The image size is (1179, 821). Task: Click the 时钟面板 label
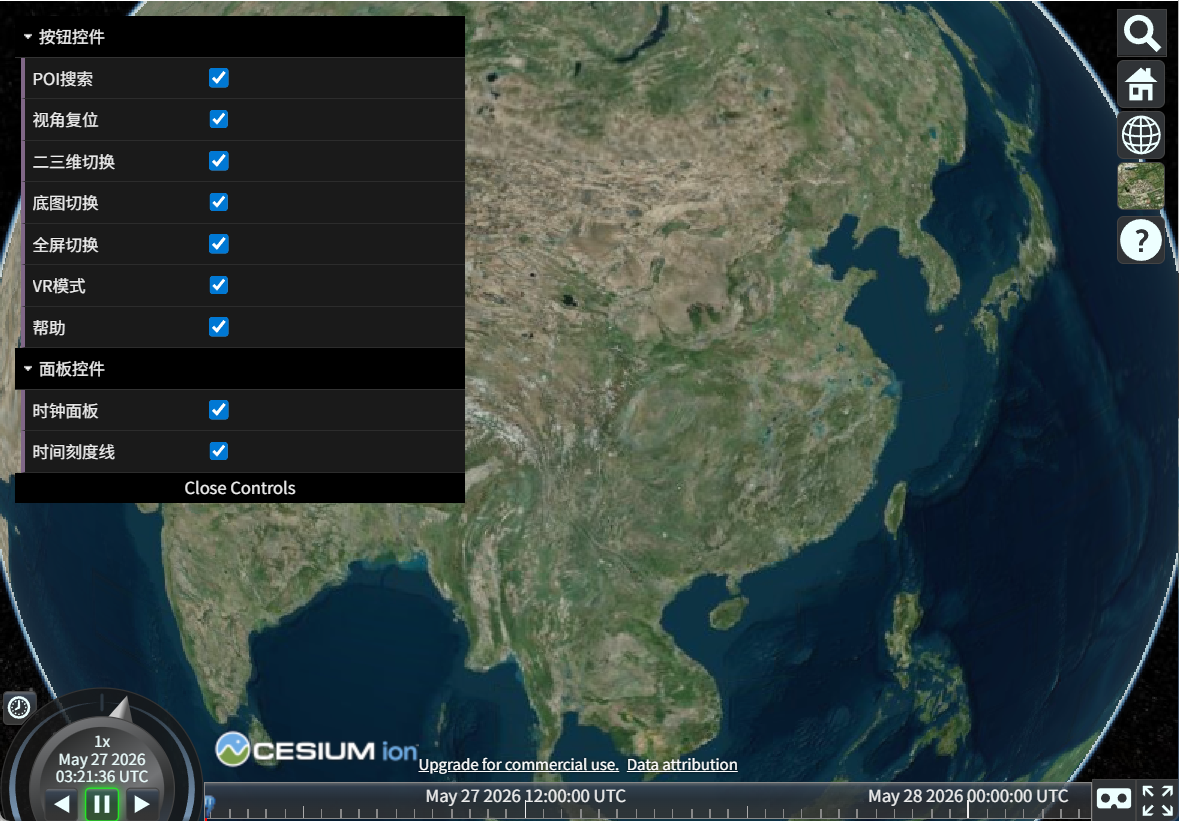[x=65, y=411]
